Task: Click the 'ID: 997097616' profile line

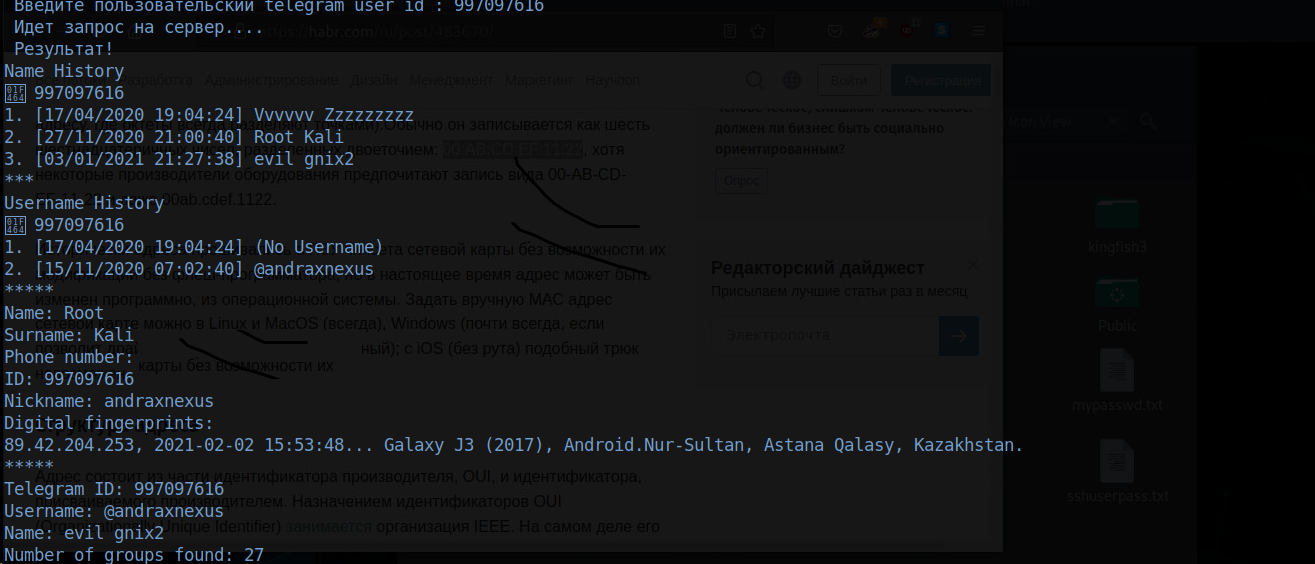Action: pos(69,379)
